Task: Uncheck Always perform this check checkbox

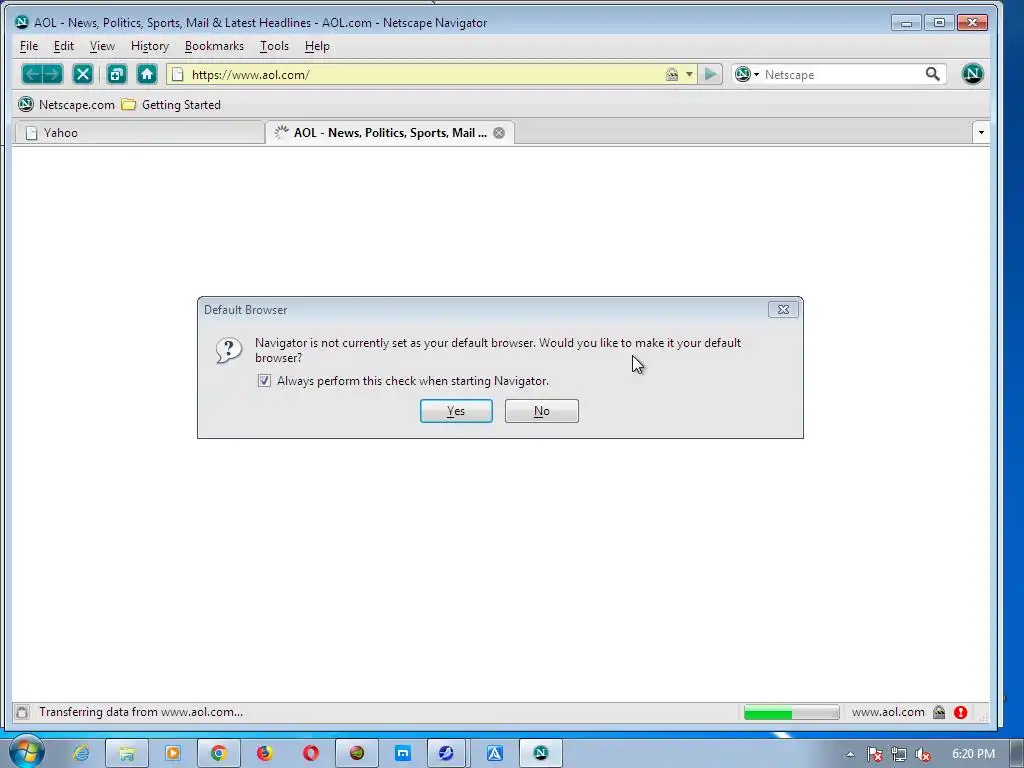Action: (x=264, y=381)
